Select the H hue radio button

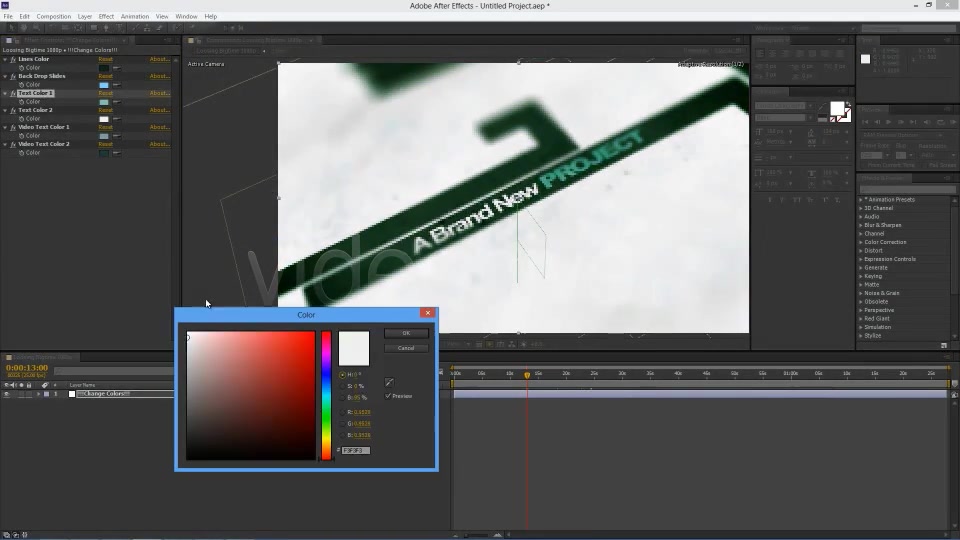pyautogui.click(x=342, y=375)
